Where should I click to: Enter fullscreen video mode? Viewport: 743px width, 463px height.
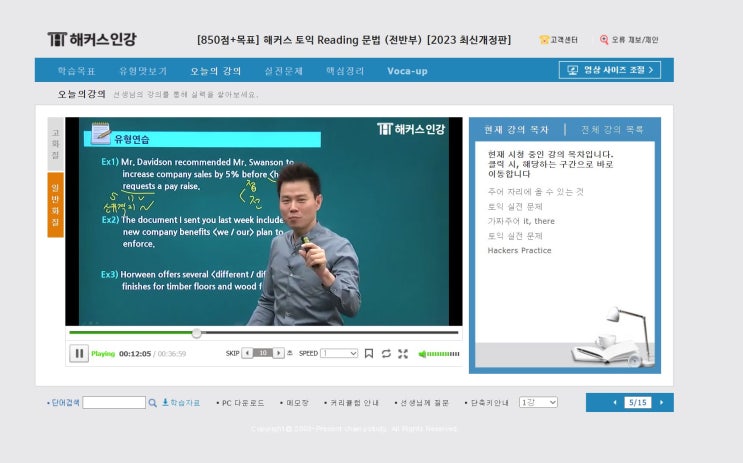point(403,354)
